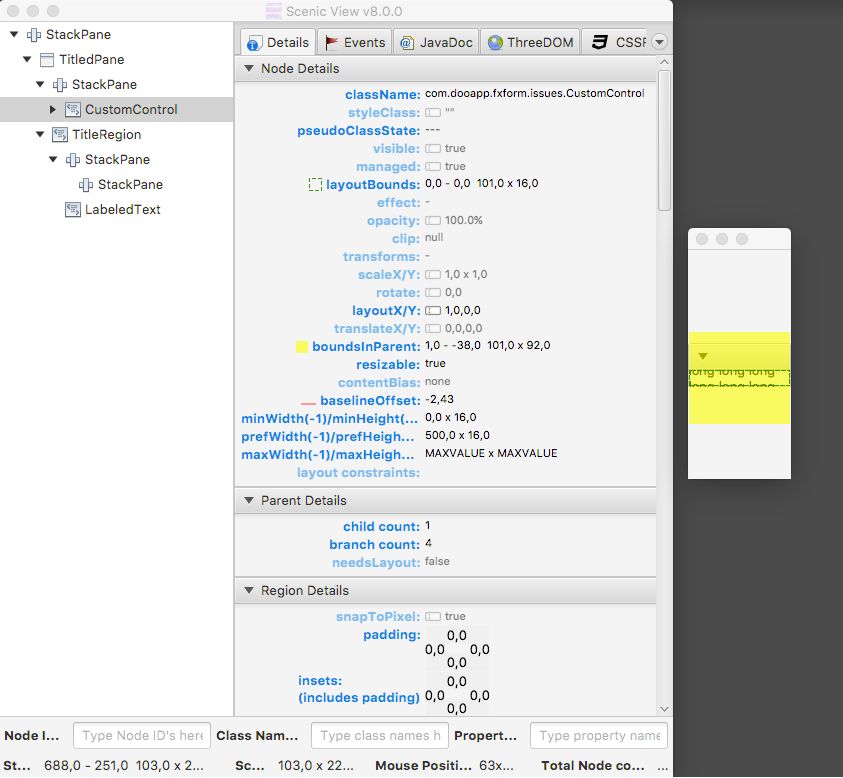Screen dimensions: 843x778
Task: Click the CSS tab shield icon
Action: (600, 42)
